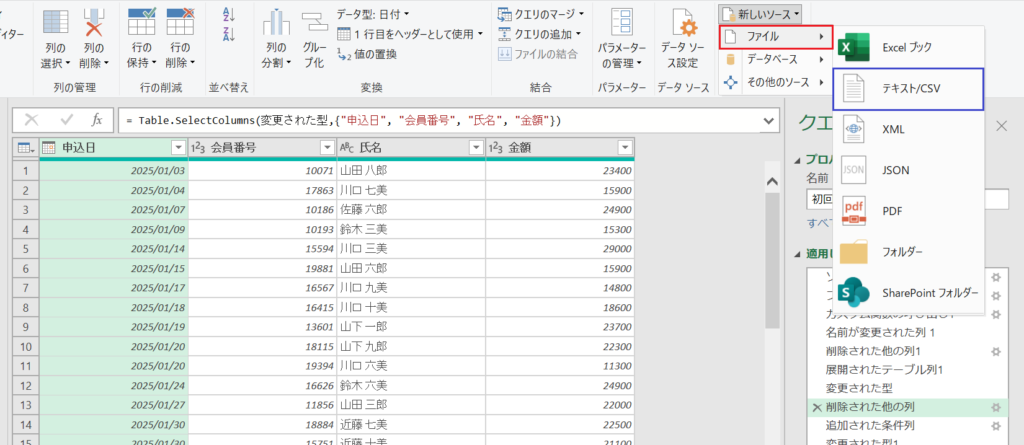The height and width of the screenshot is (445, 1024).
Task: Choose JSON file source
Action: point(908,170)
